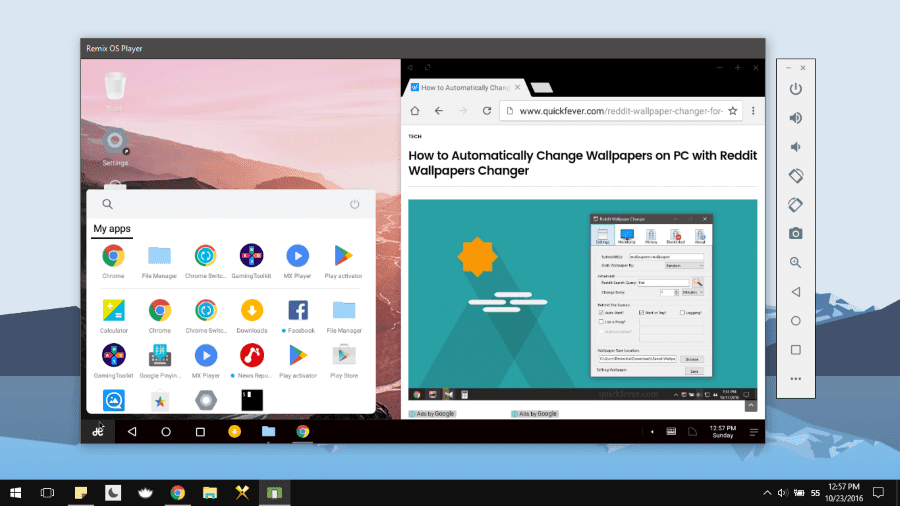Tap Recents square on Remix taskbar
This screenshot has height=506, width=900.
coord(200,431)
